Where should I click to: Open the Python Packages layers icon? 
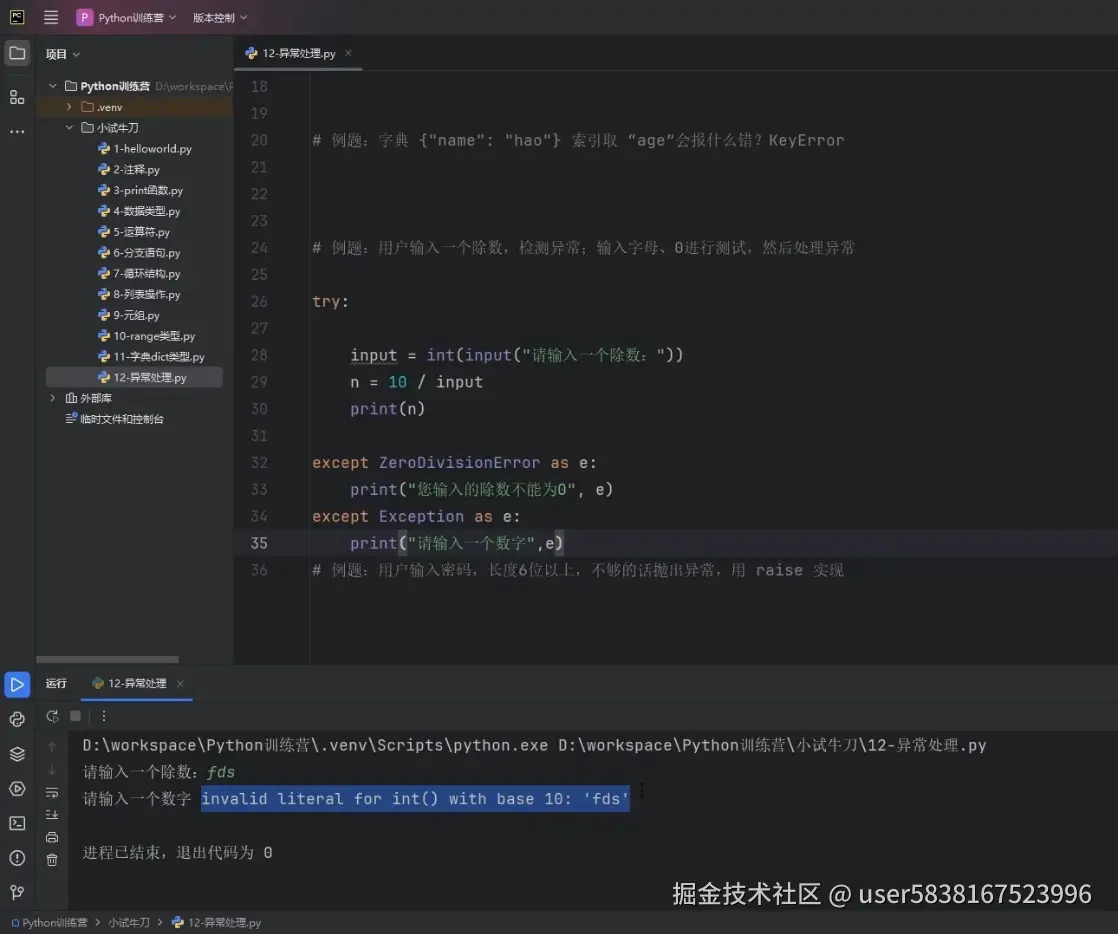click(17, 754)
